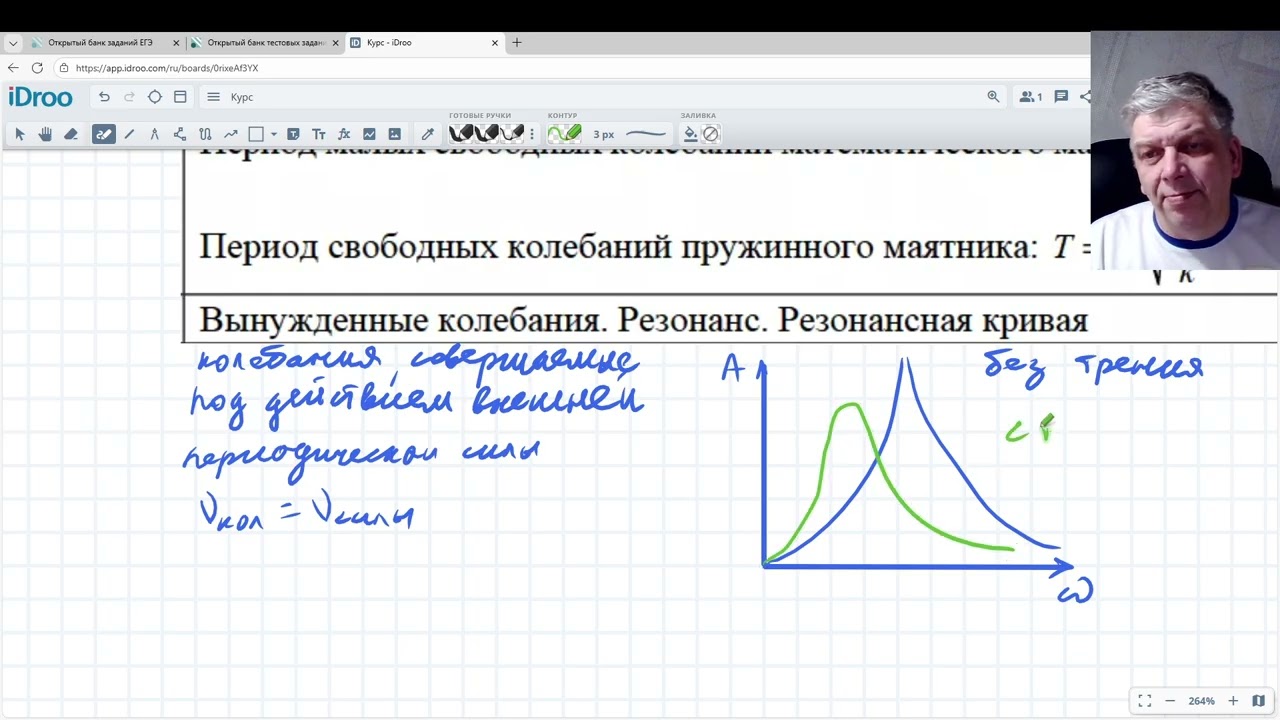This screenshot has width=1280, height=720.
Task: Select the sticky note text tool
Action: (293, 134)
